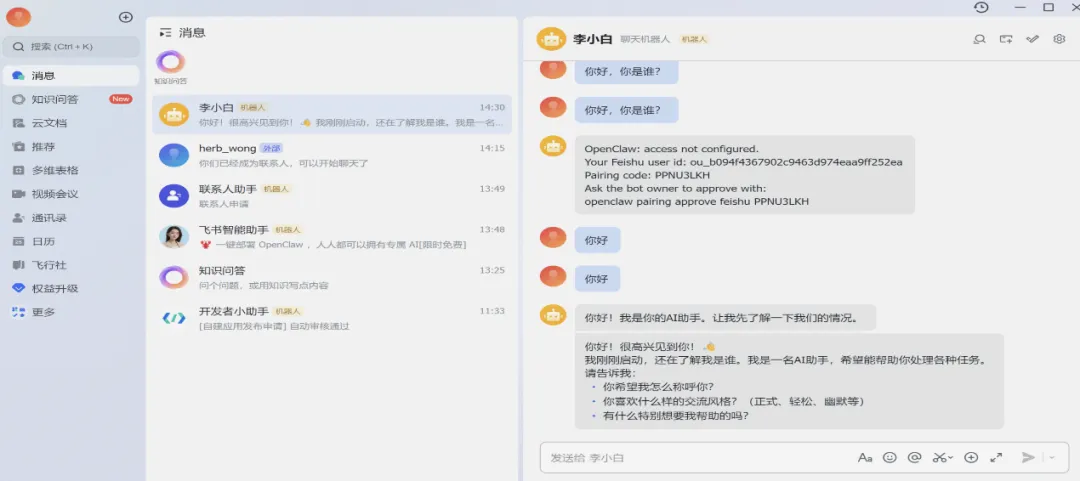Click the @ mention icon
The width and height of the screenshot is (1080, 481).
(915, 458)
